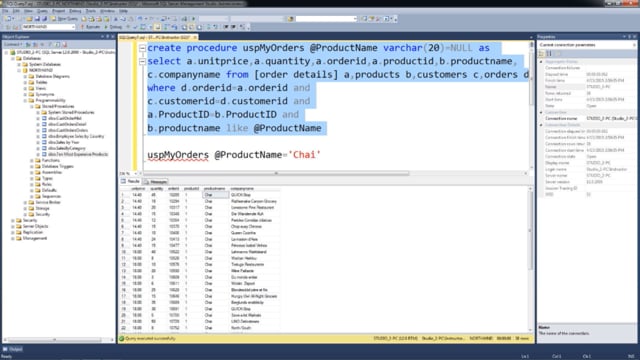640x360 pixels.
Task: Open the File menu
Action: [x=5, y=11]
